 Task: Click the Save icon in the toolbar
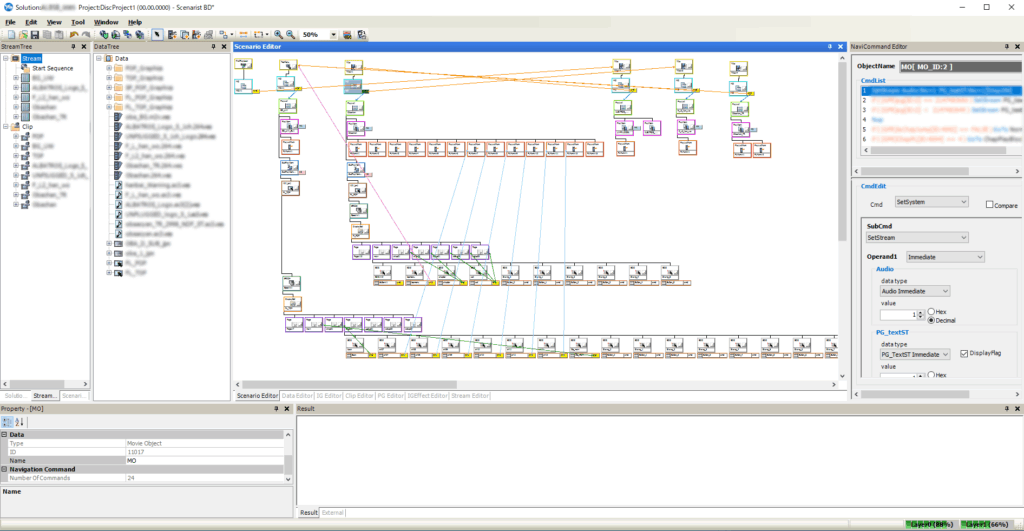(x=35, y=35)
